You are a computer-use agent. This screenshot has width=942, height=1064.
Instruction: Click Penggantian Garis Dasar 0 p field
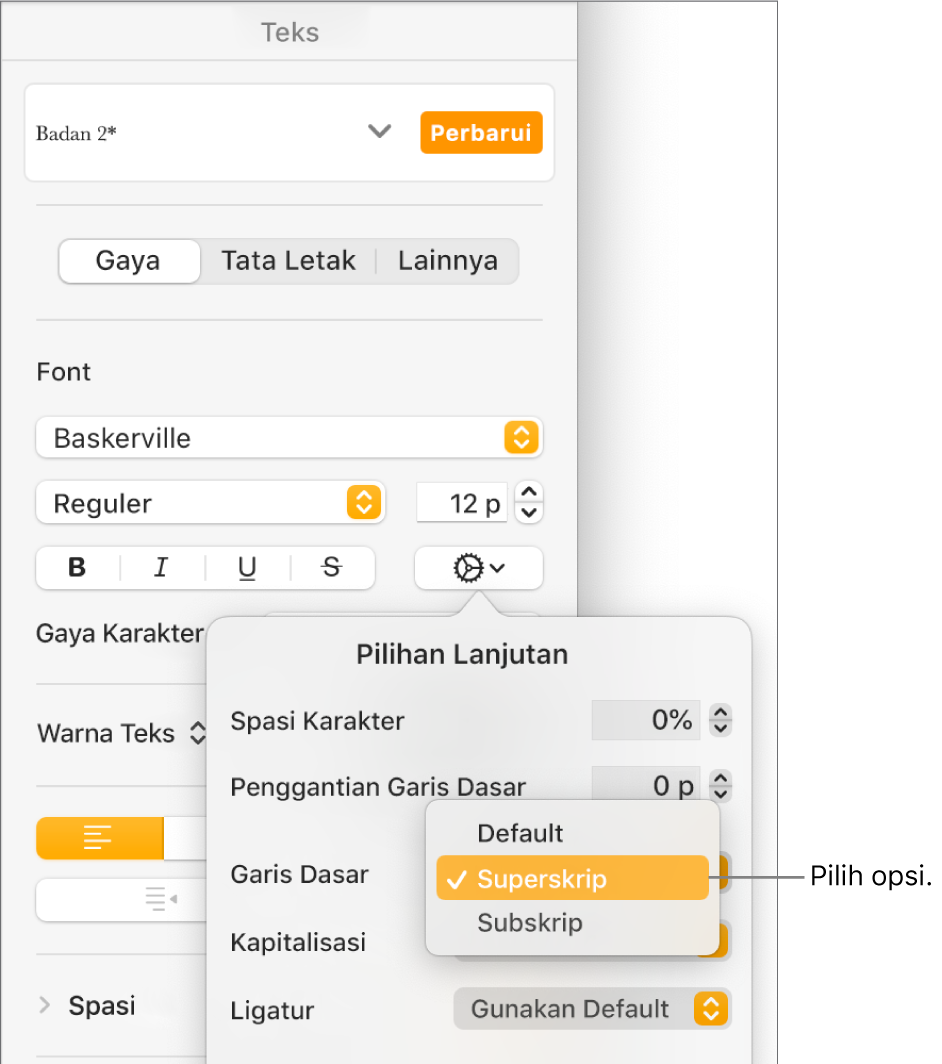click(645, 785)
